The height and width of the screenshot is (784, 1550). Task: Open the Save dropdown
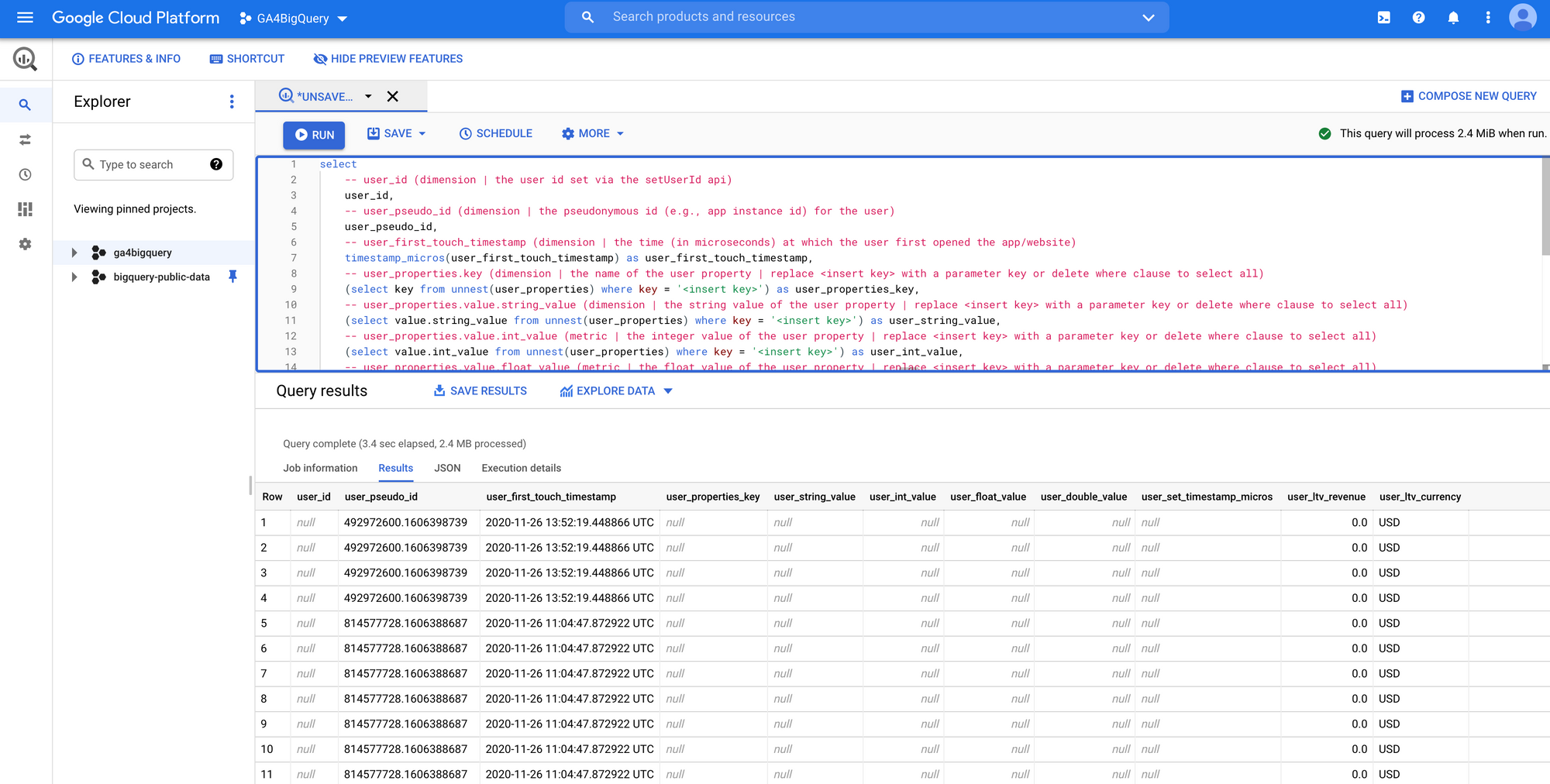[397, 133]
